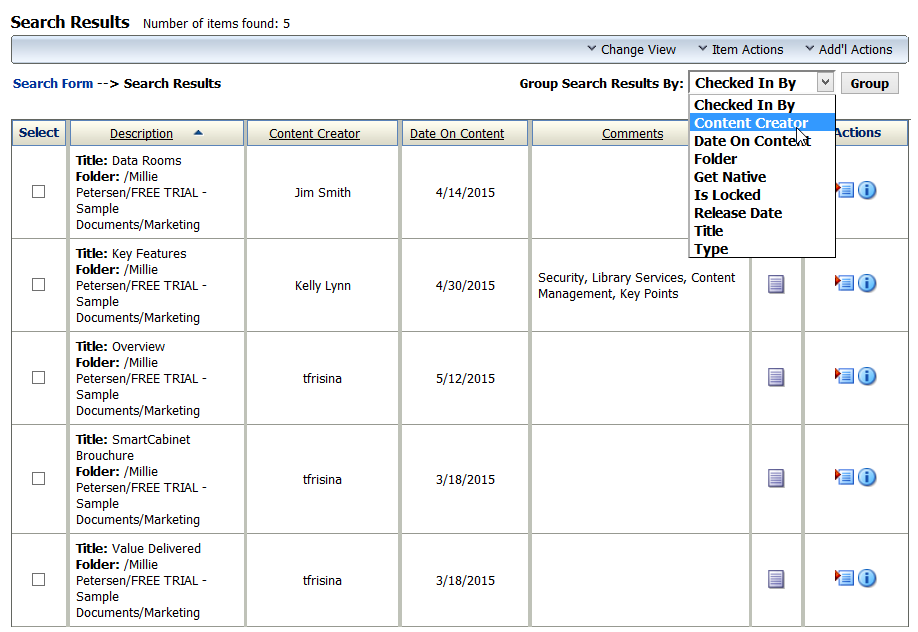The image size is (918, 632).
Task: Check the select box for Overview
Action: (x=38, y=377)
